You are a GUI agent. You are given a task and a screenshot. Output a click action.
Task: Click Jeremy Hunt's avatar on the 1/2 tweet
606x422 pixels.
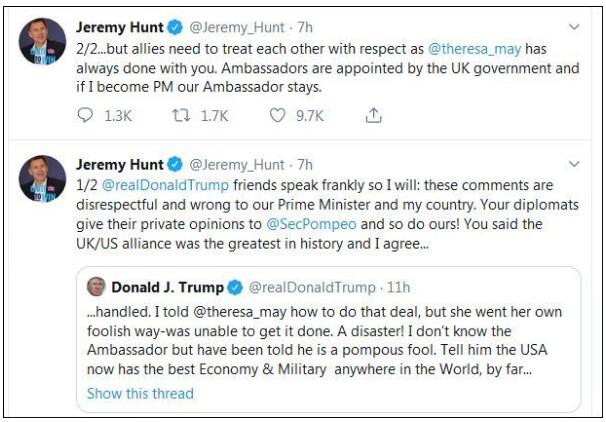click(43, 178)
